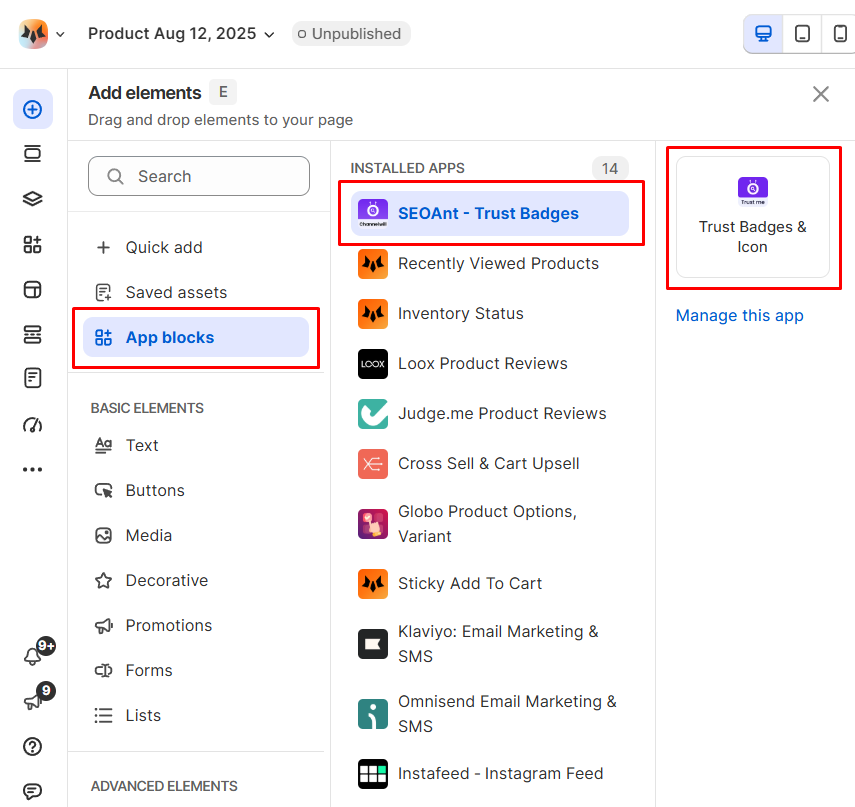
Task: Open Decorative basic elements
Action: coord(196,580)
